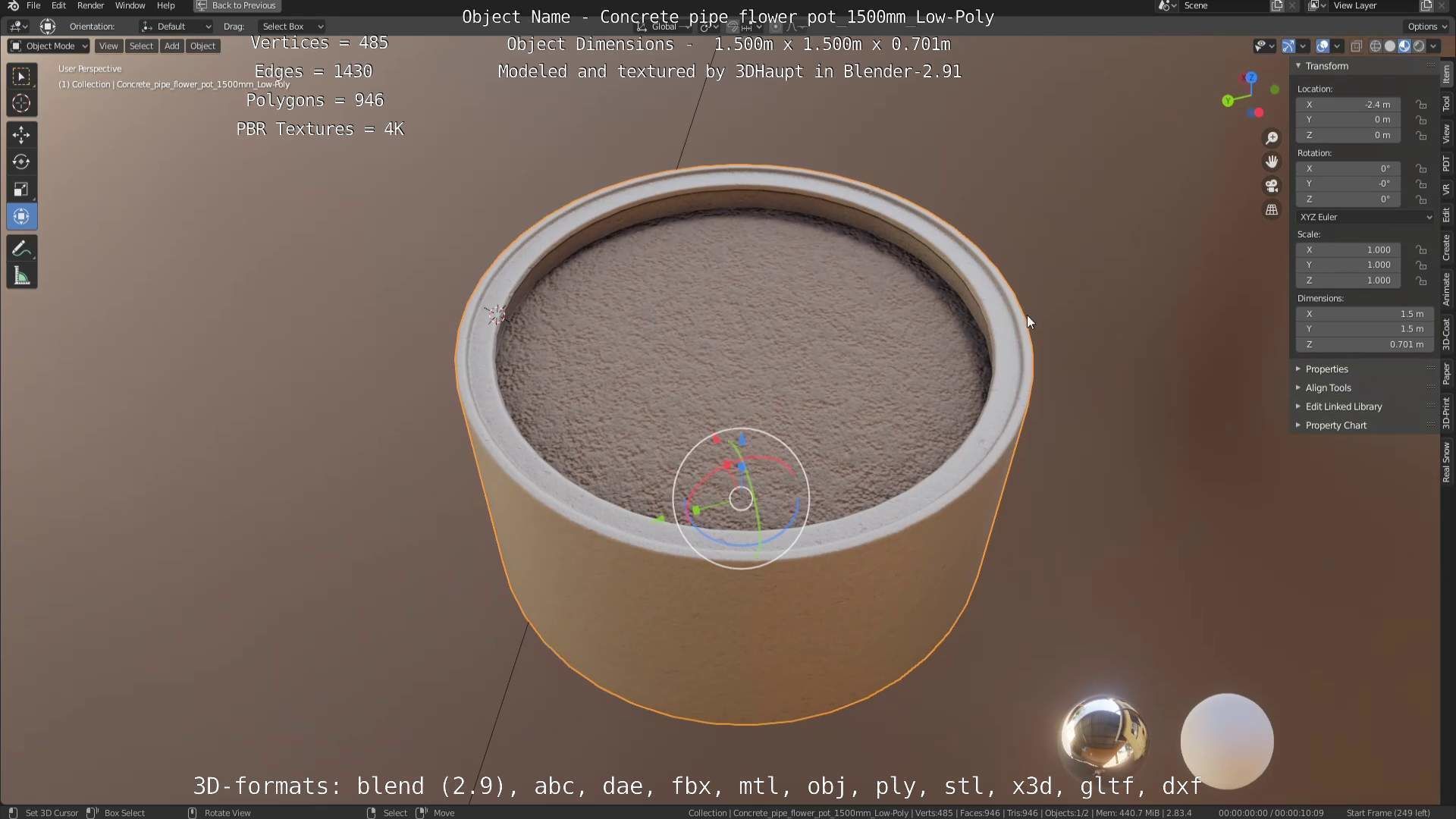
Task: Toggle lock for Location X
Action: tap(1422, 105)
